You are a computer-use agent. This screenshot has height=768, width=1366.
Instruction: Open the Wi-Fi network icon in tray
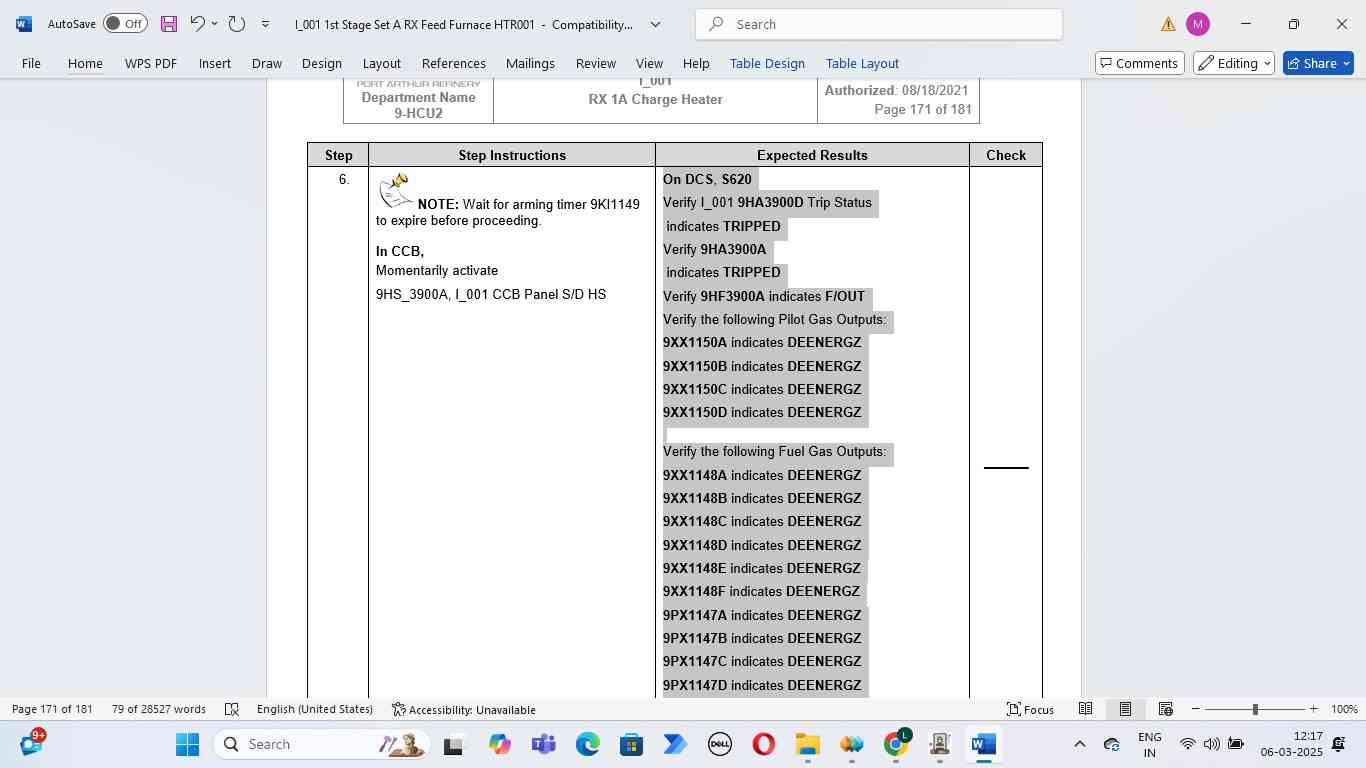[x=1188, y=744]
